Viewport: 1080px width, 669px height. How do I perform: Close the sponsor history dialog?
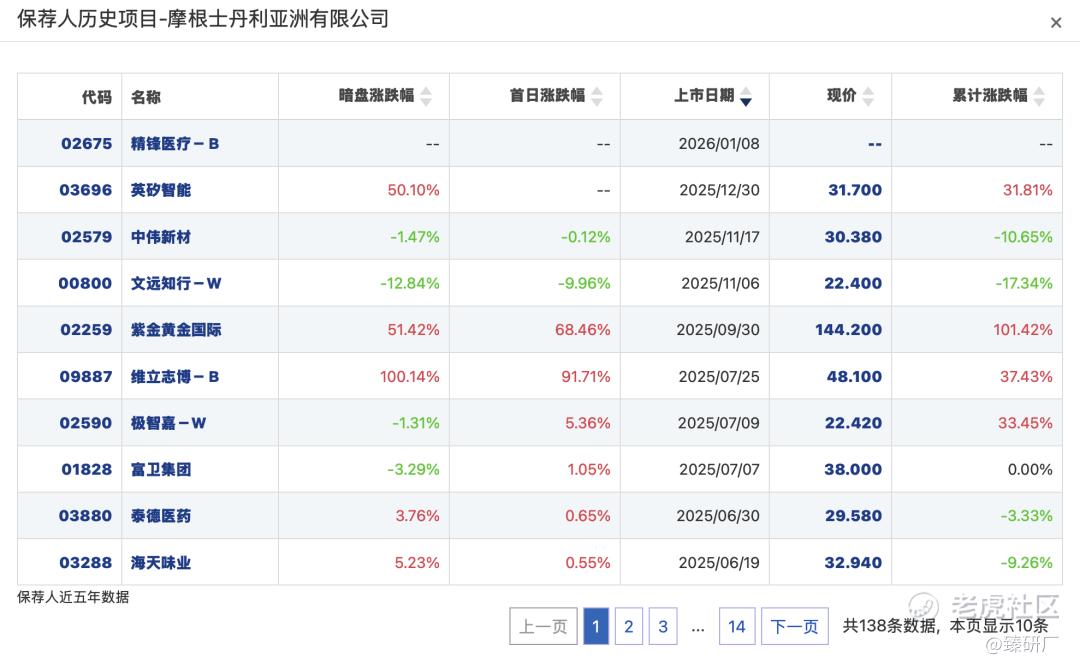(1056, 23)
